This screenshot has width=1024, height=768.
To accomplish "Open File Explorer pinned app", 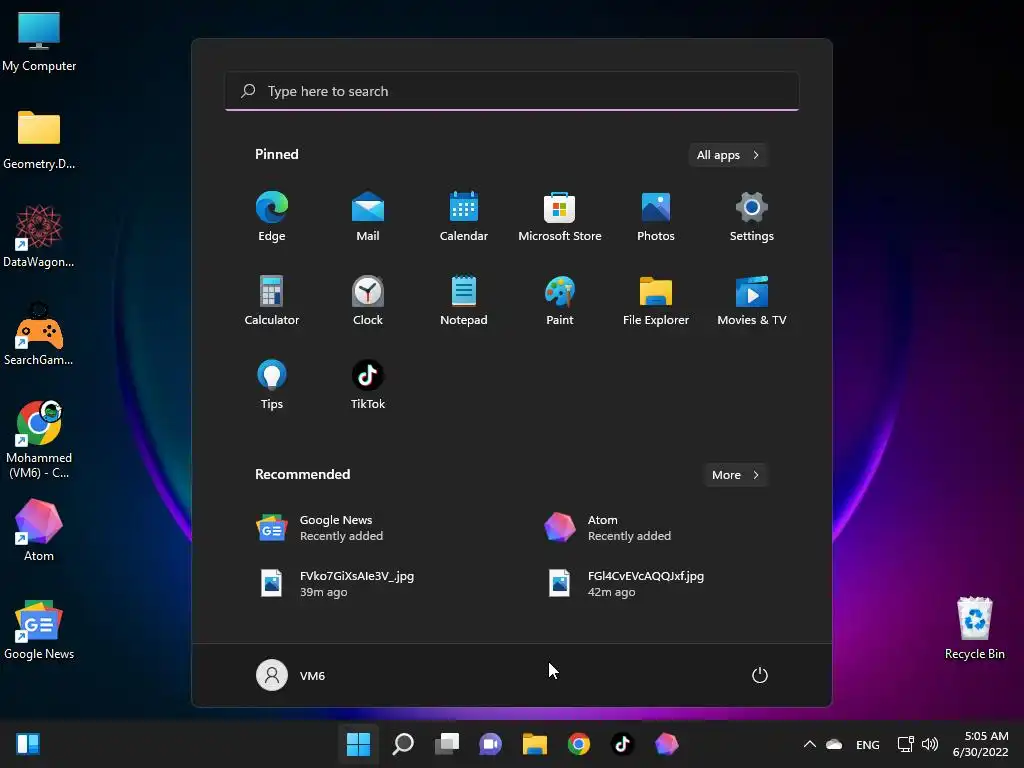I will [656, 300].
